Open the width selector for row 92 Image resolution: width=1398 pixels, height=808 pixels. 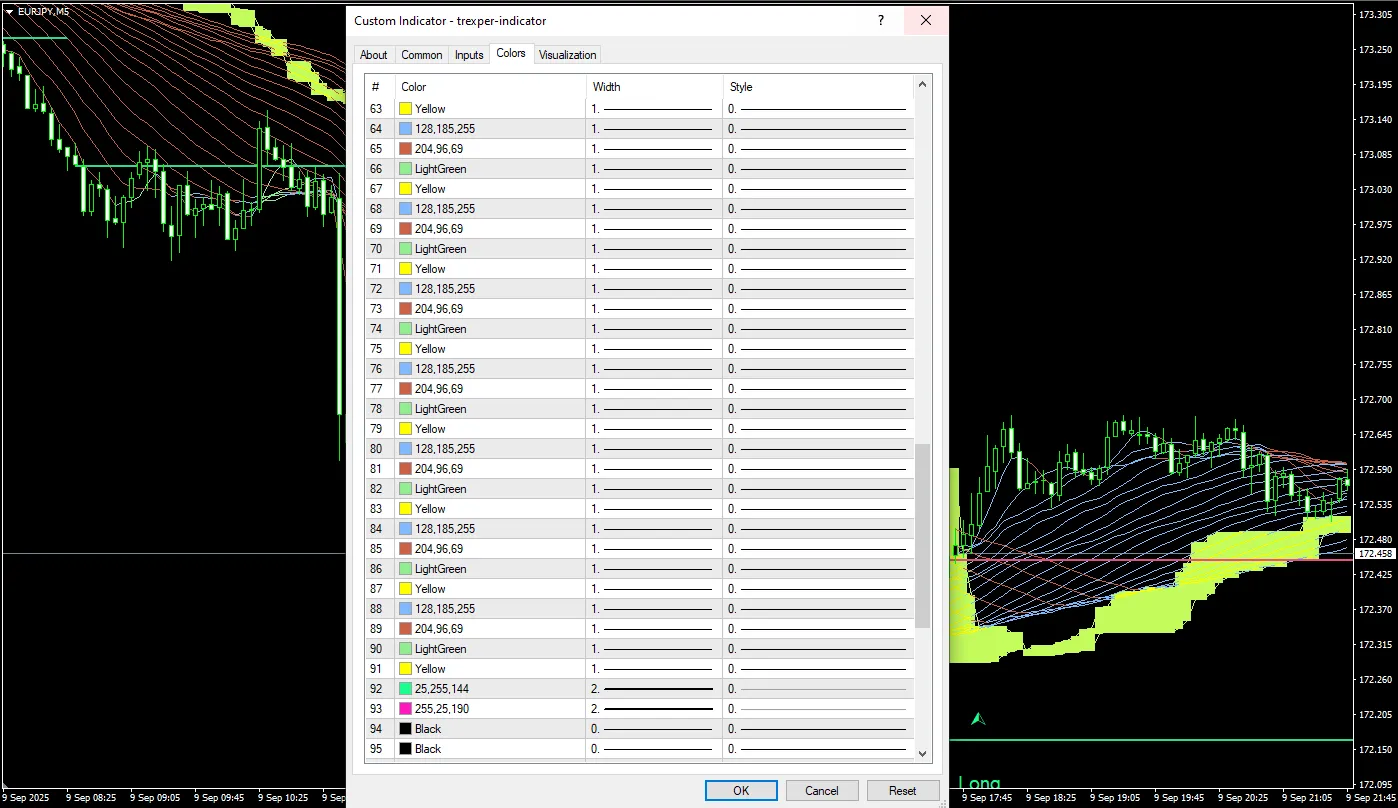(655, 689)
